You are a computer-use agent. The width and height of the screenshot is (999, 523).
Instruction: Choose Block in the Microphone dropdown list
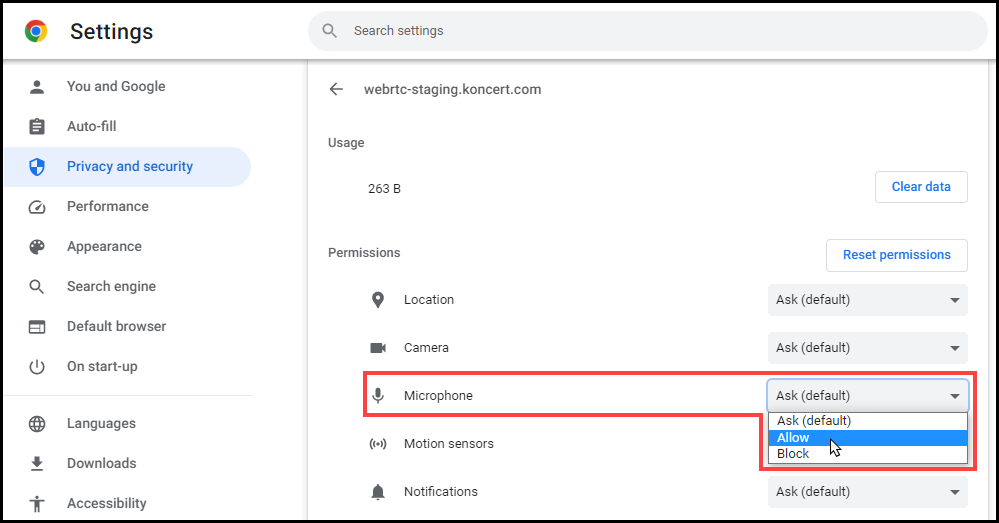coord(867,454)
